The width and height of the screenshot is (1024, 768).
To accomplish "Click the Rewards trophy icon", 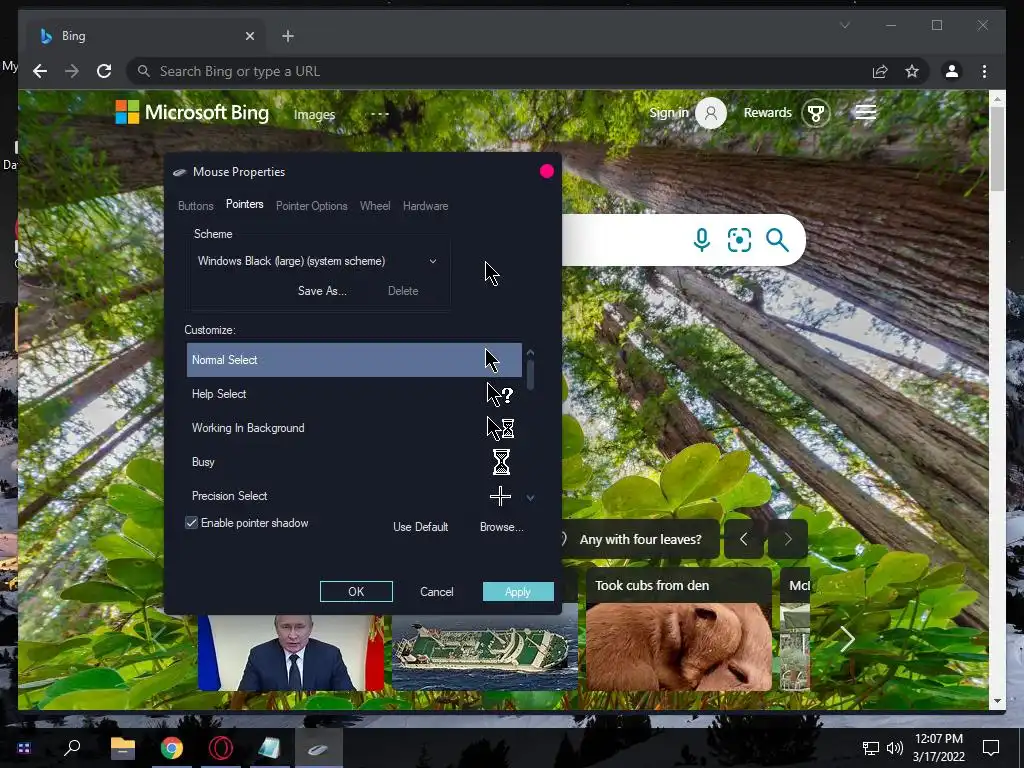I will [x=816, y=113].
